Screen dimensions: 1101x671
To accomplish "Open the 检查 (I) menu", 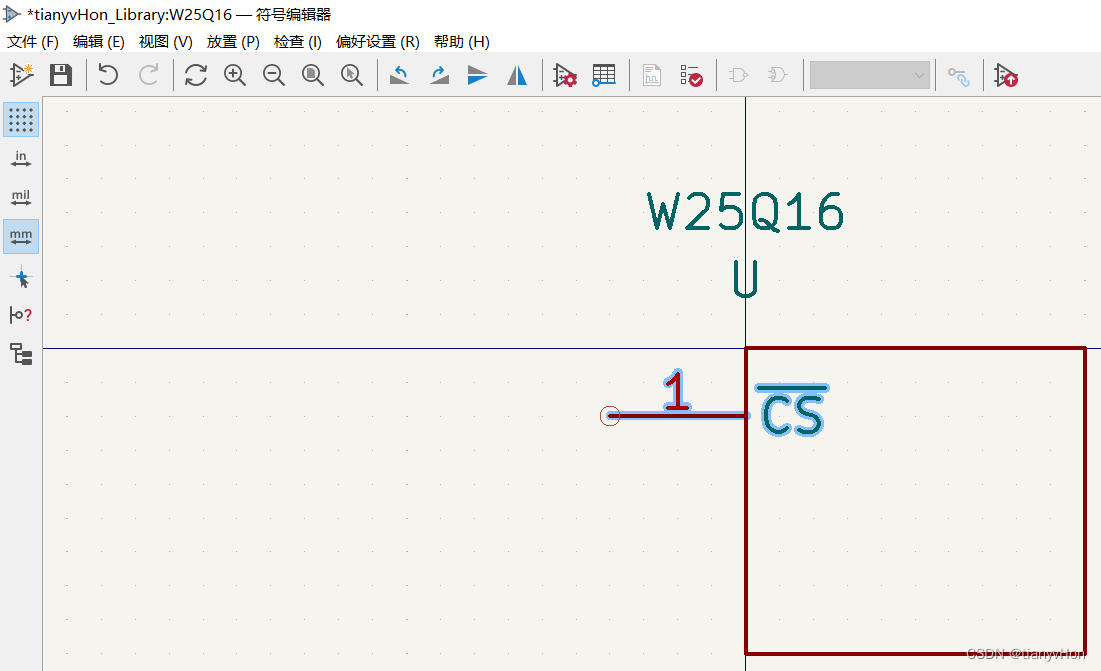I will (x=298, y=41).
